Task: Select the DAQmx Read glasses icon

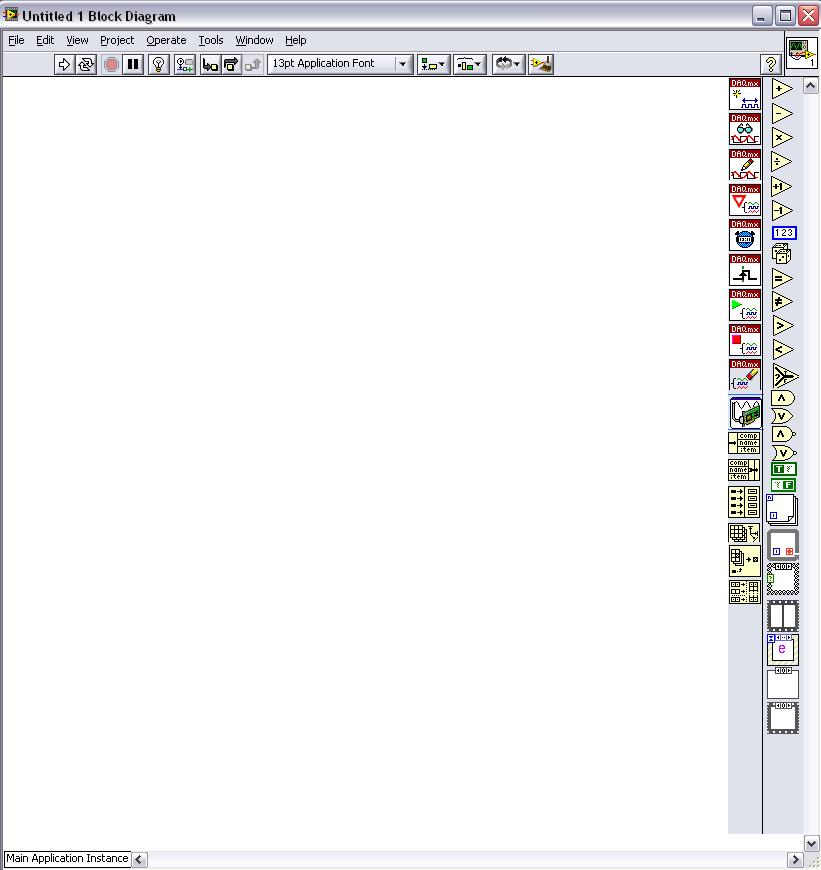Action: [744, 129]
